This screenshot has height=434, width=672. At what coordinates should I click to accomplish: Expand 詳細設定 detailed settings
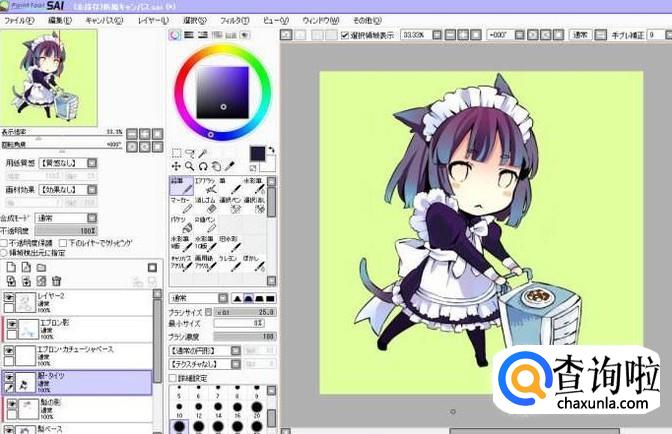point(172,378)
